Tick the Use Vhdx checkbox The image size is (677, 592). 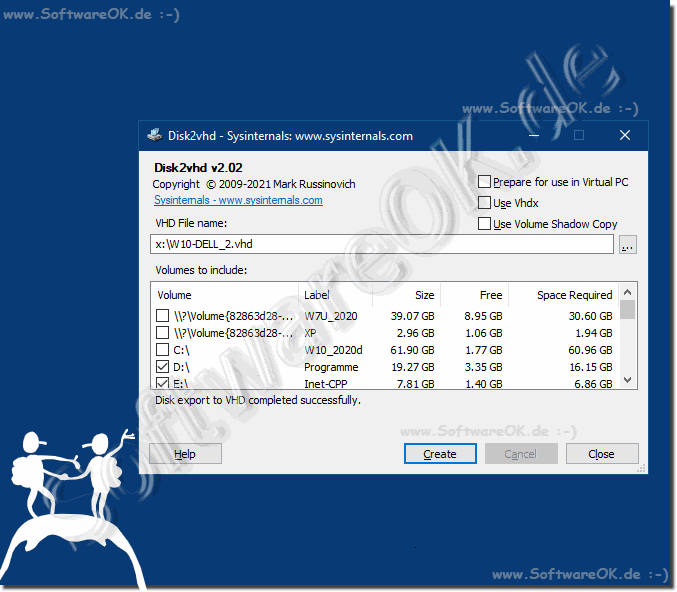click(x=484, y=203)
